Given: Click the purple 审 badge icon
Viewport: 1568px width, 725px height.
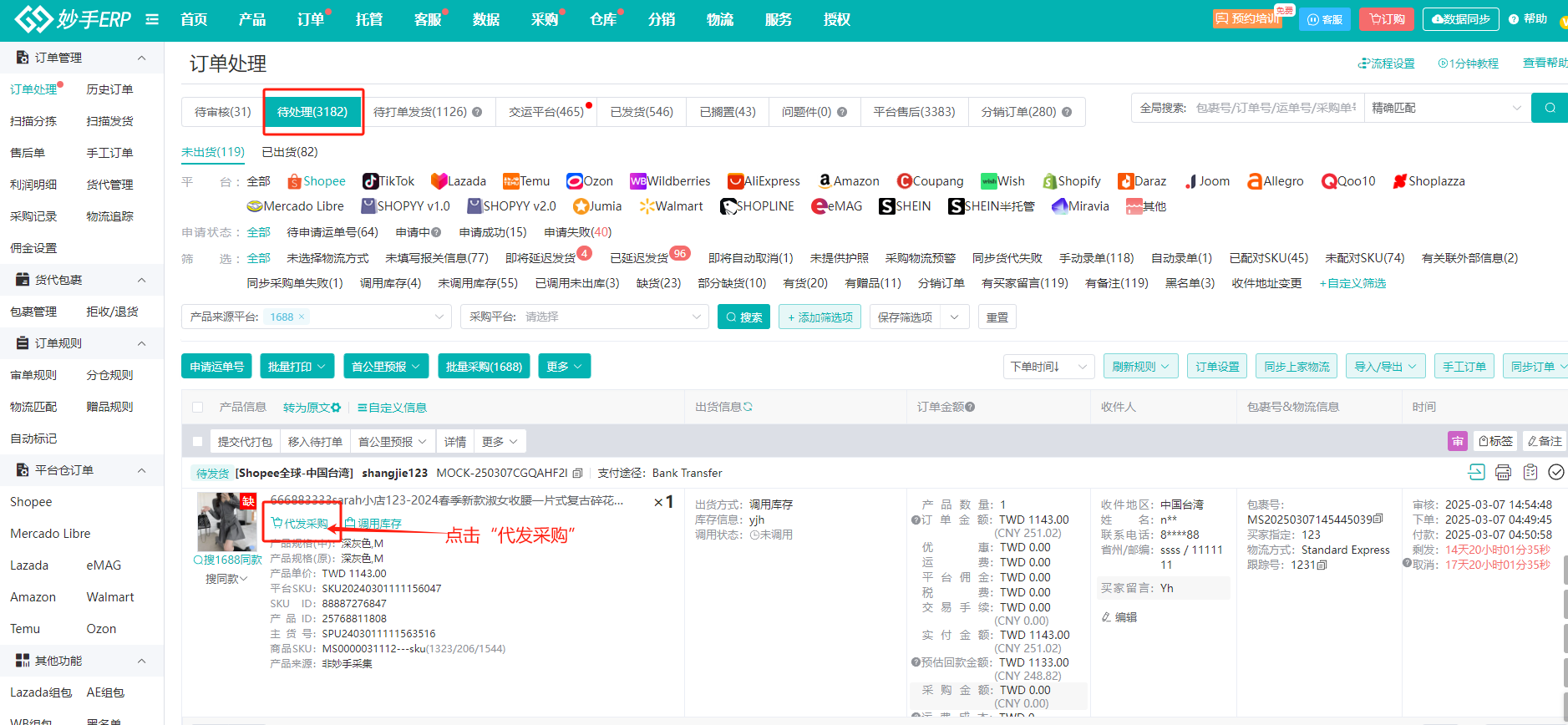Looking at the screenshot, I should pyautogui.click(x=1457, y=441).
